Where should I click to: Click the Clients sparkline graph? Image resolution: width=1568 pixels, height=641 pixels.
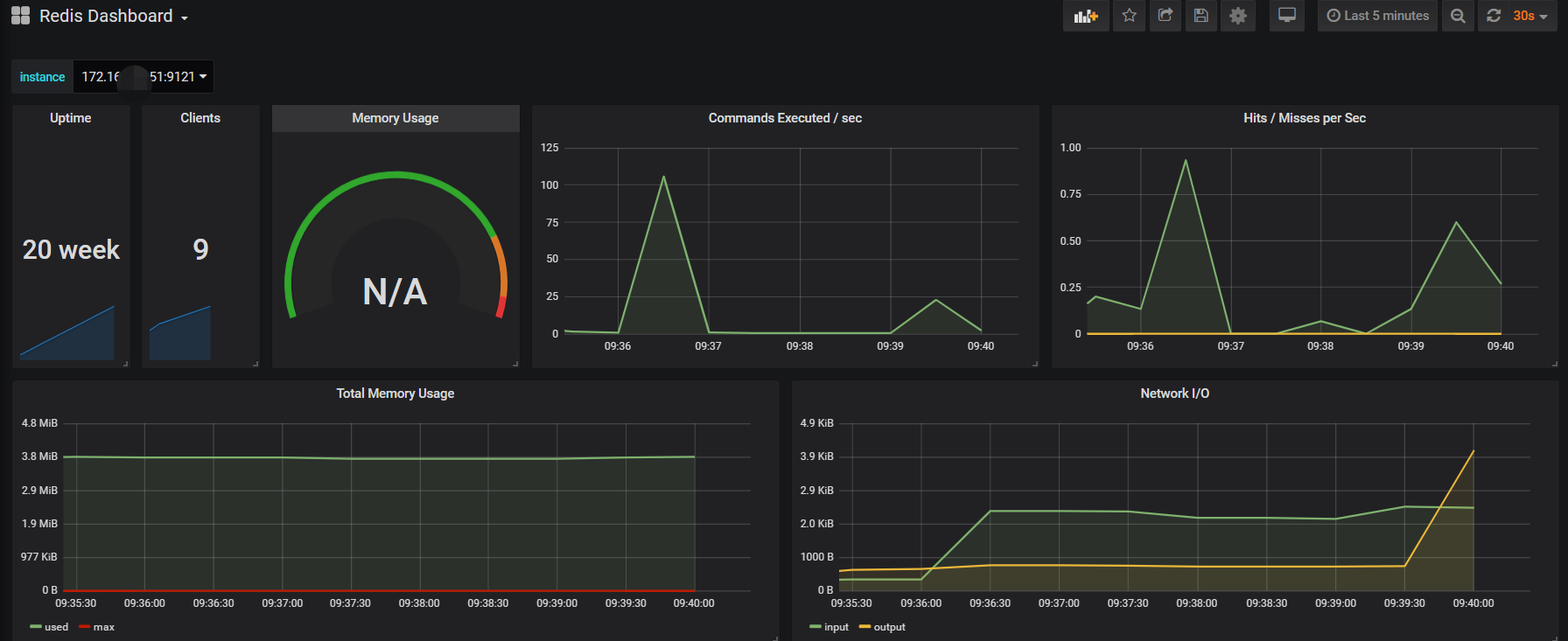coord(180,333)
